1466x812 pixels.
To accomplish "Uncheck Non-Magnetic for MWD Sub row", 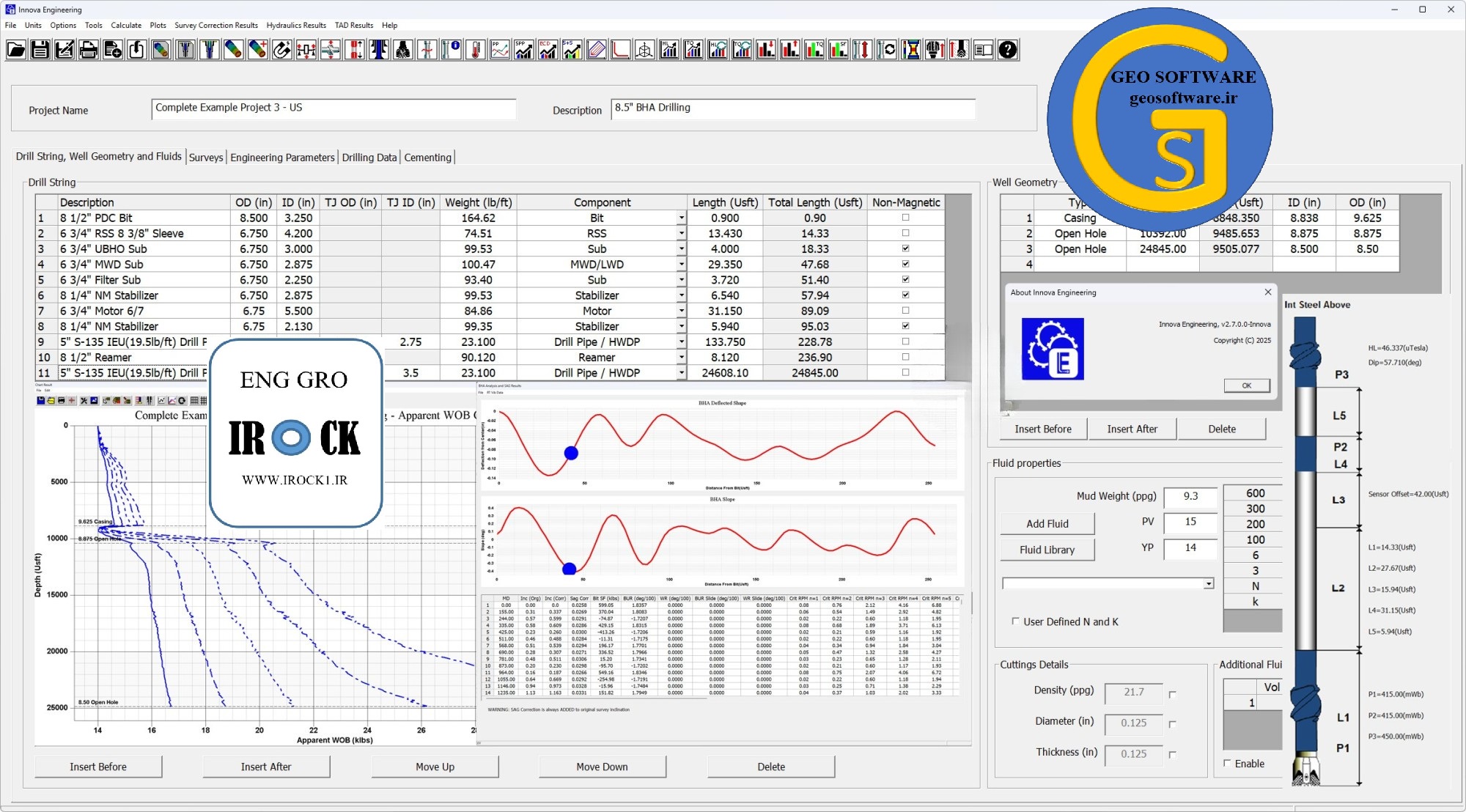I will pyautogui.click(x=905, y=264).
